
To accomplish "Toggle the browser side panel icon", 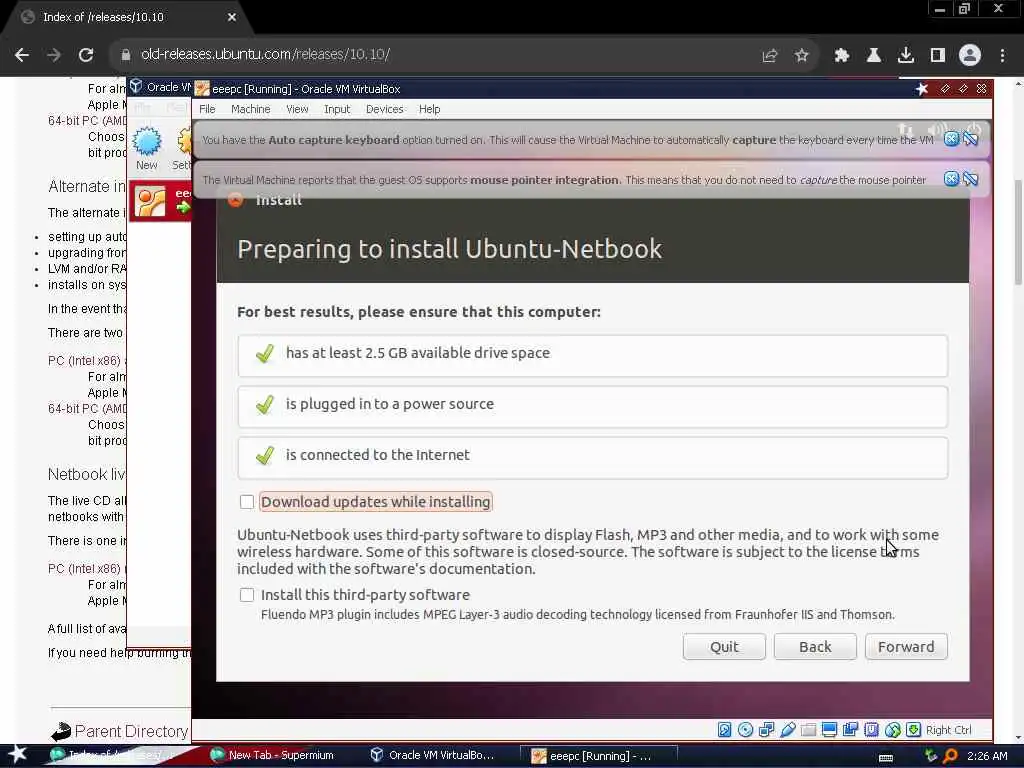I will tap(938, 56).
